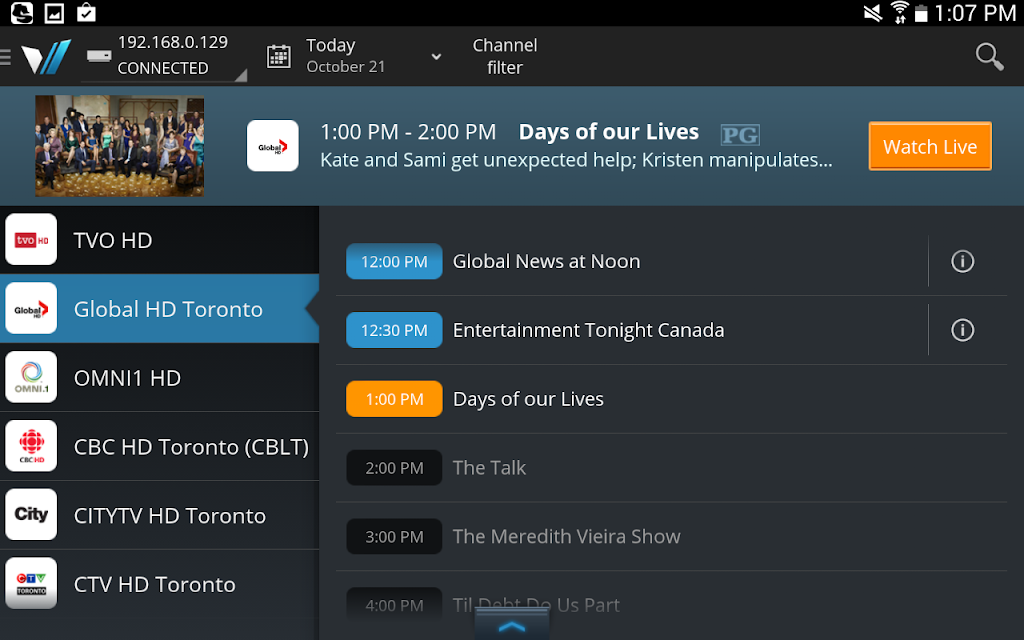Show info for Entertainment Tonight Canada
Image resolution: width=1024 pixels, height=640 pixels.
click(962, 330)
